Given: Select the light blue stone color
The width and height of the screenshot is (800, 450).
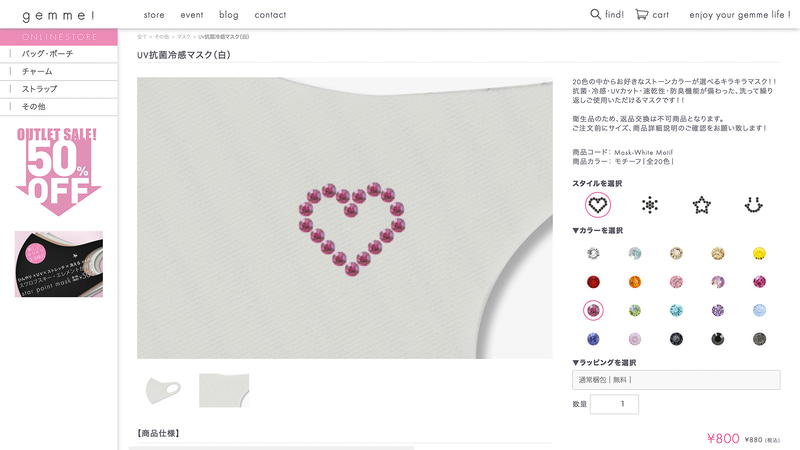Looking at the screenshot, I should pyautogui.click(x=759, y=310).
